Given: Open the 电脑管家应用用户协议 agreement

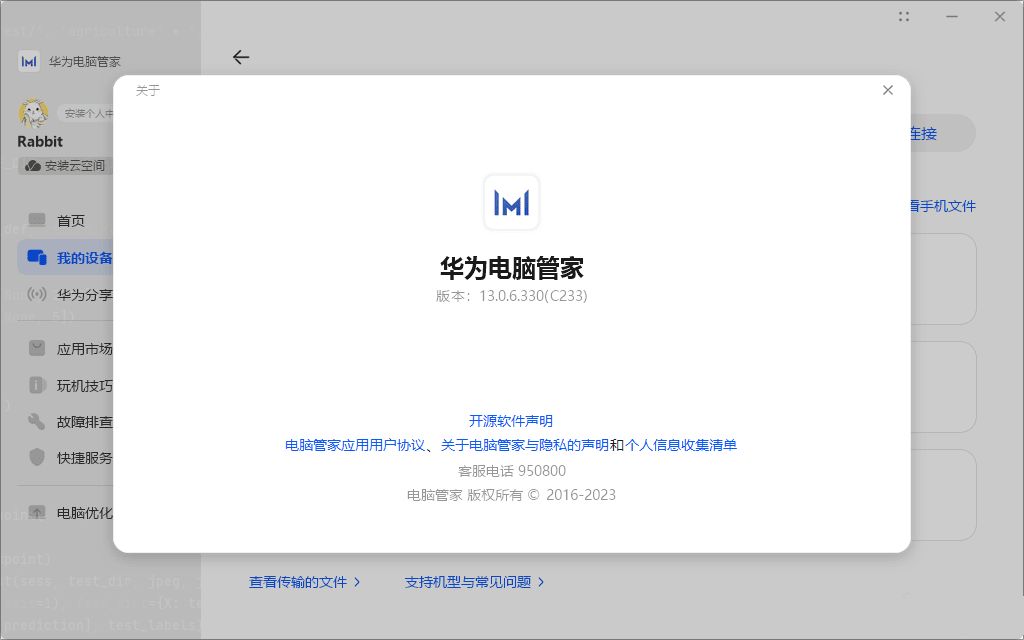Looking at the screenshot, I should coord(356,445).
